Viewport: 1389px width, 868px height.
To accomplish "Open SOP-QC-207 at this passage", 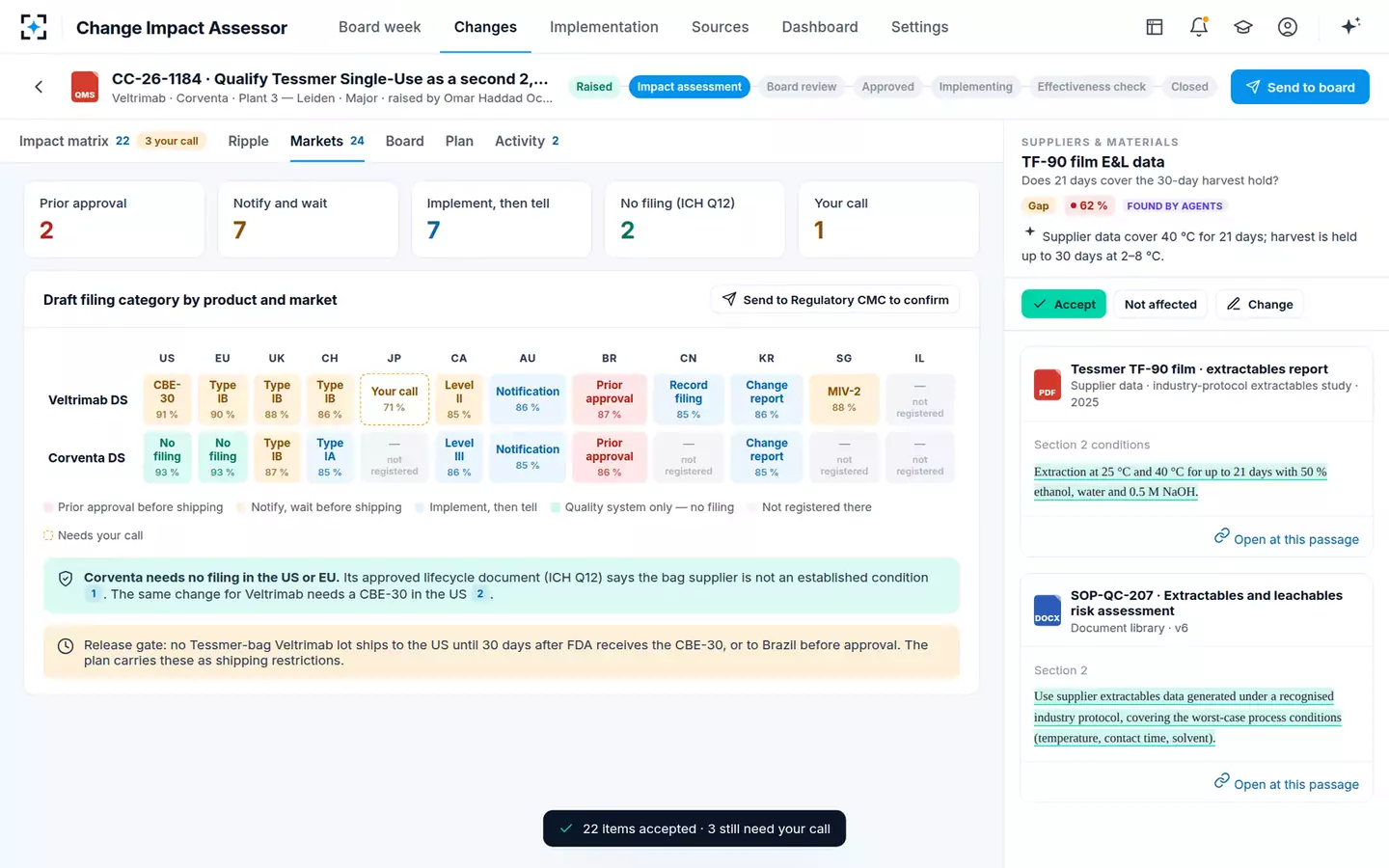I will click(1287, 783).
